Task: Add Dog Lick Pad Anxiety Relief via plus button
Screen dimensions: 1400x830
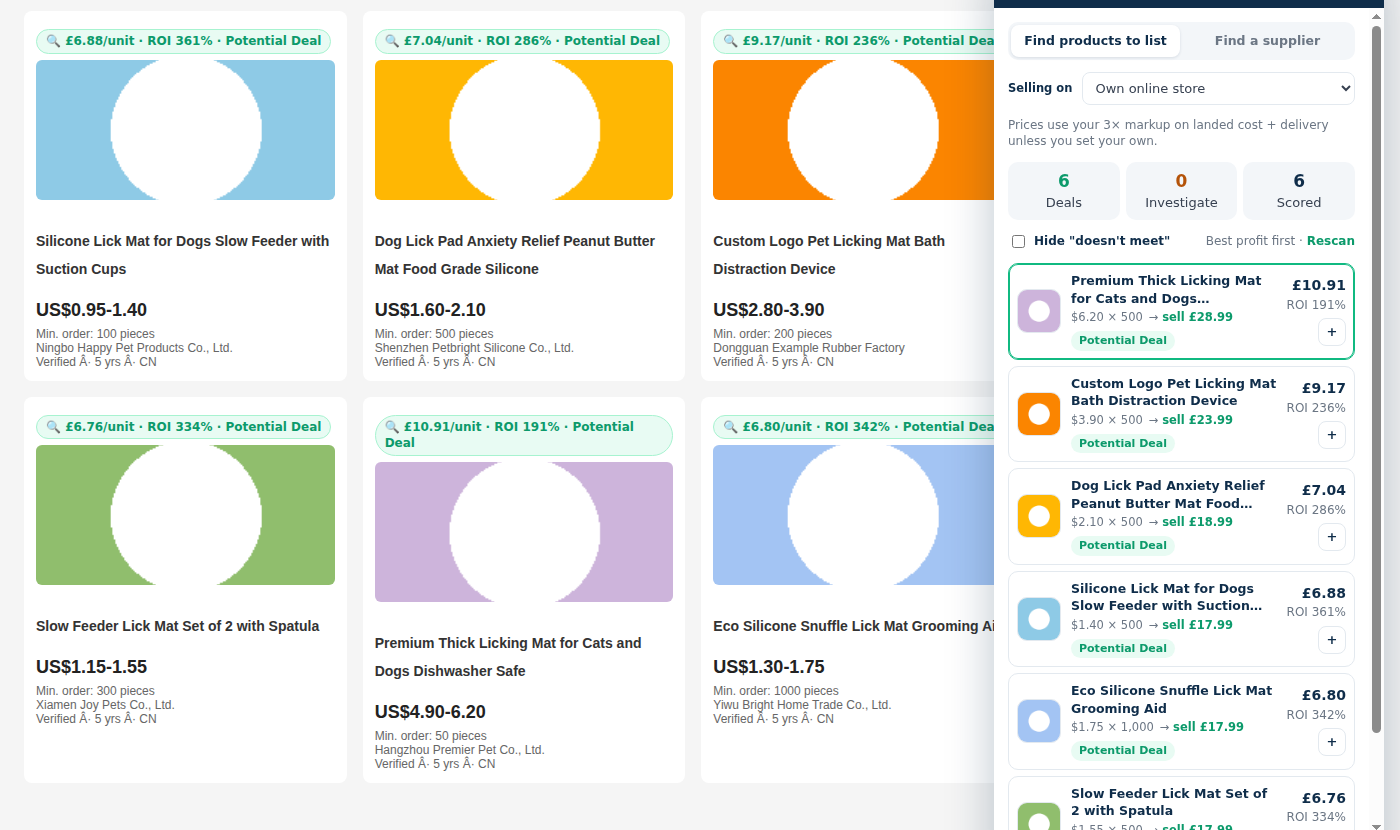Action: pyautogui.click(x=1331, y=537)
